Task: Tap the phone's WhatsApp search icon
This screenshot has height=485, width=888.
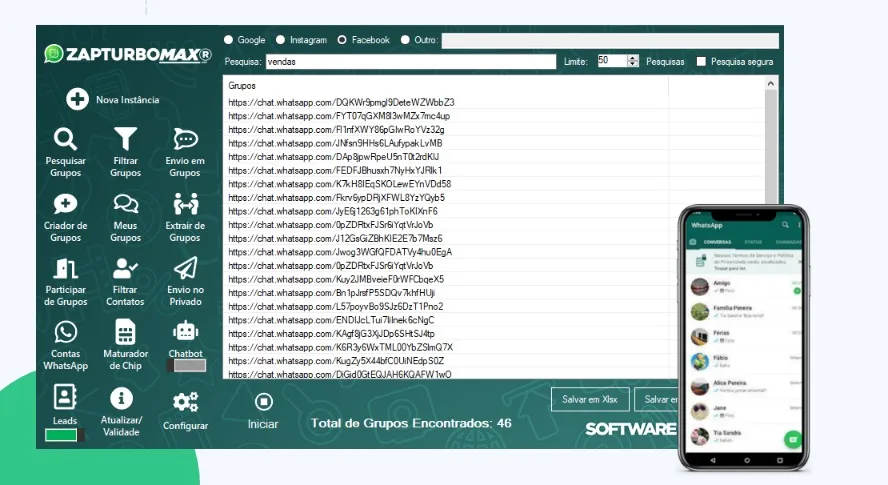Action: pos(785,225)
